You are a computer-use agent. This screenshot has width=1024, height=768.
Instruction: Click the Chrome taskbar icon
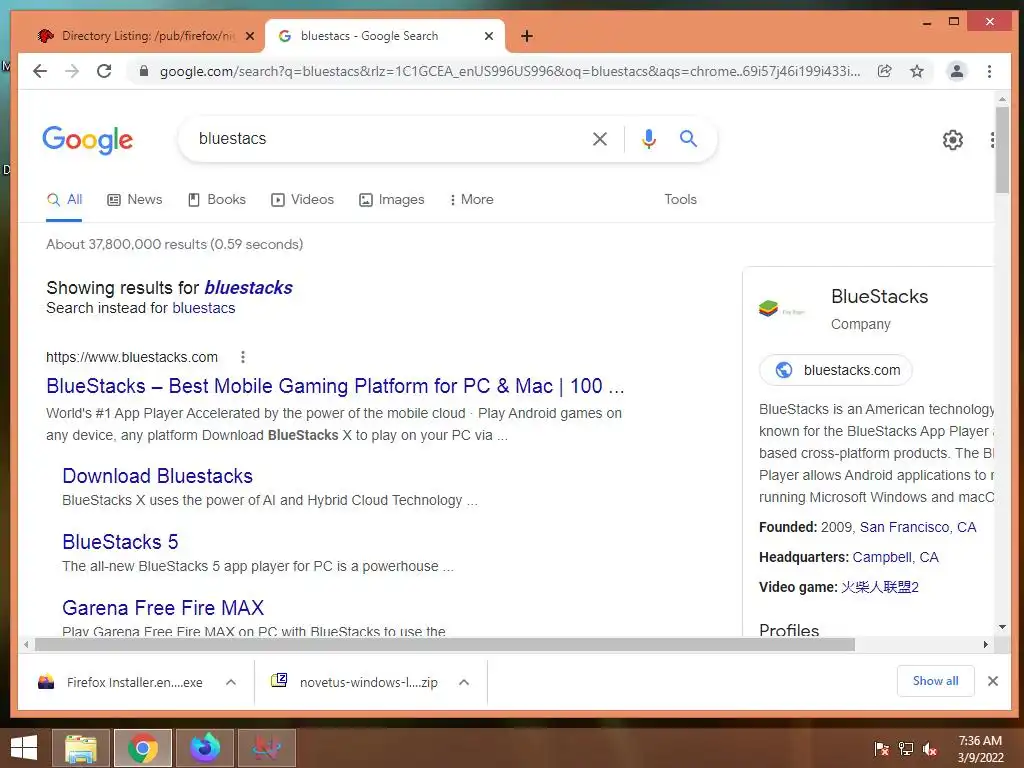coord(142,748)
